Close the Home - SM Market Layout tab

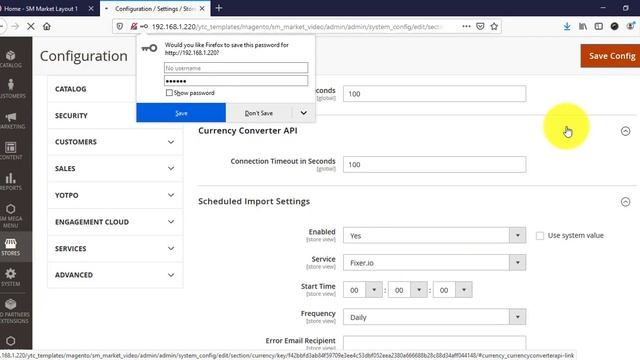(91, 8)
